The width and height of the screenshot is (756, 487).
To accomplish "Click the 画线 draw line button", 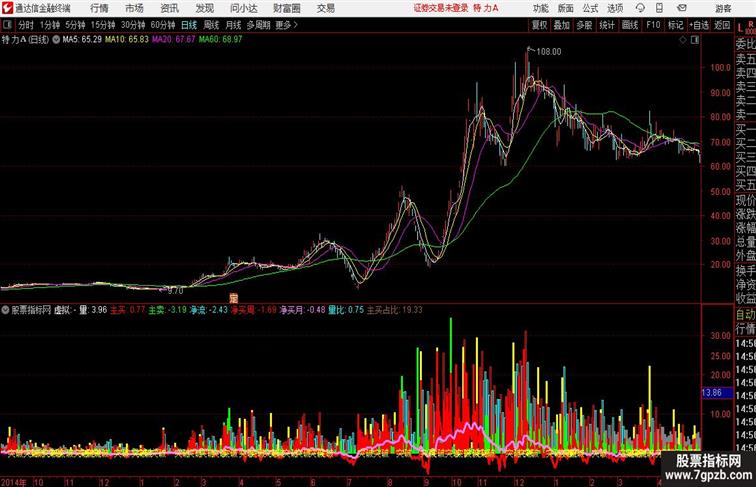I will (630, 25).
